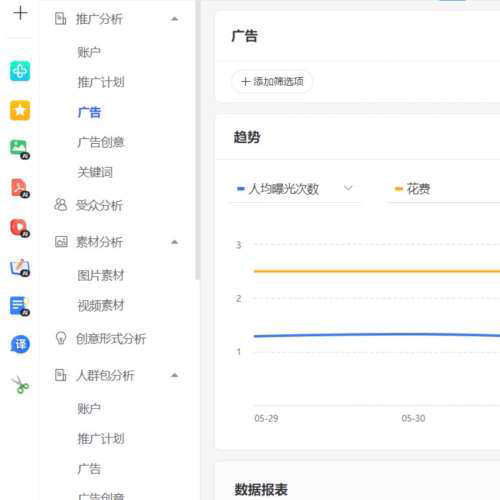Image resolution: width=500 pixels, height=500 pixels.
Task: Open 图片素材 menu item
Action: click(101, 275)
